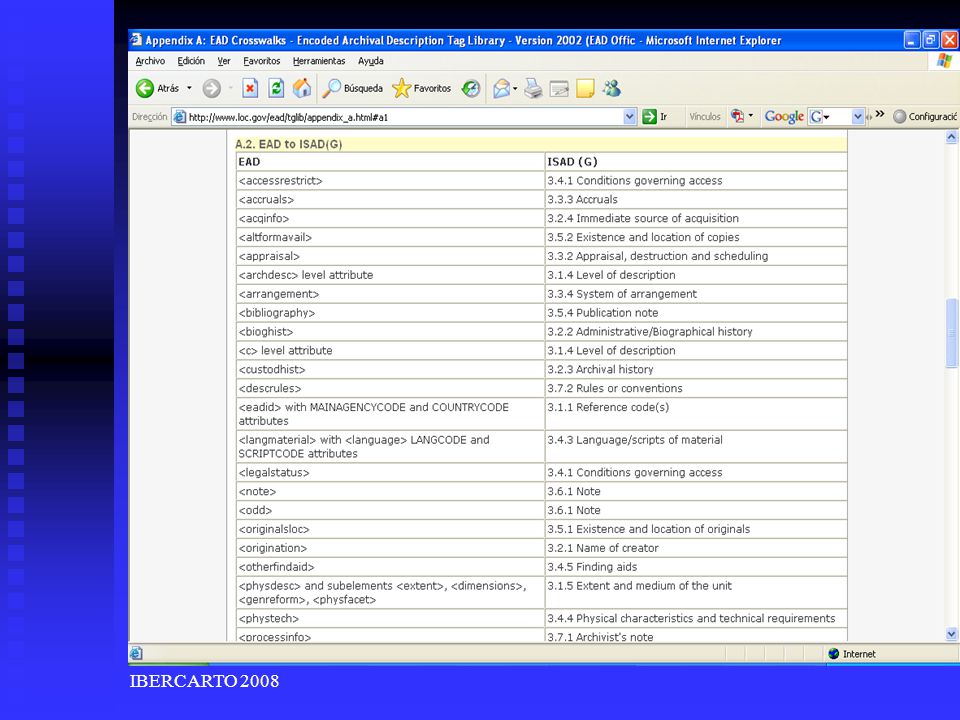
Task: Click '3.4.3 Language/scripts of material' cell
Action: (696, 446)
